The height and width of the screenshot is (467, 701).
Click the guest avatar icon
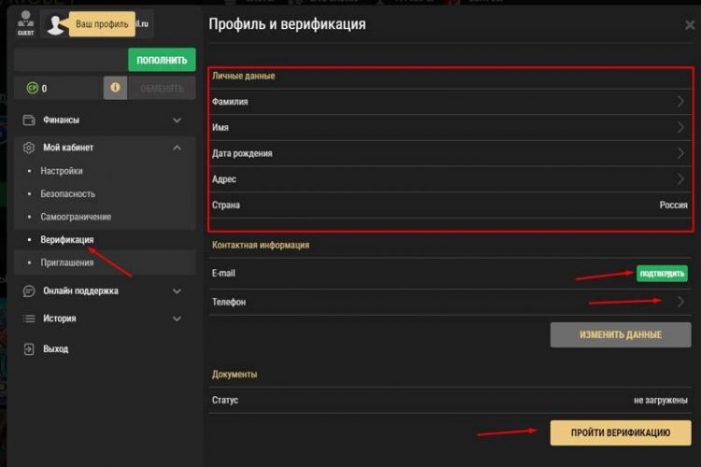25,23
